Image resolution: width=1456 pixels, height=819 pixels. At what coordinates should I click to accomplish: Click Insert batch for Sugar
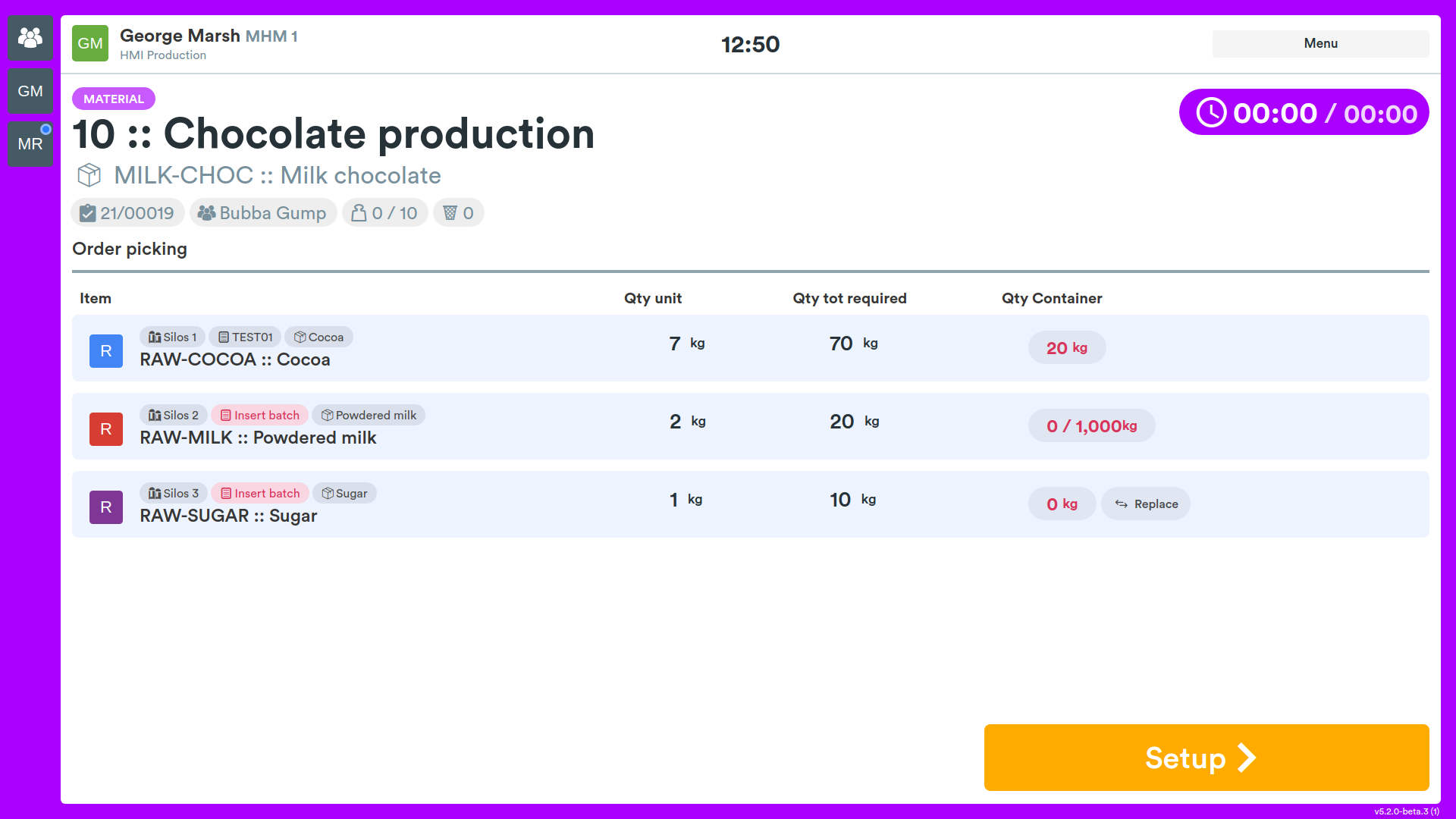(x=259, y=493)
